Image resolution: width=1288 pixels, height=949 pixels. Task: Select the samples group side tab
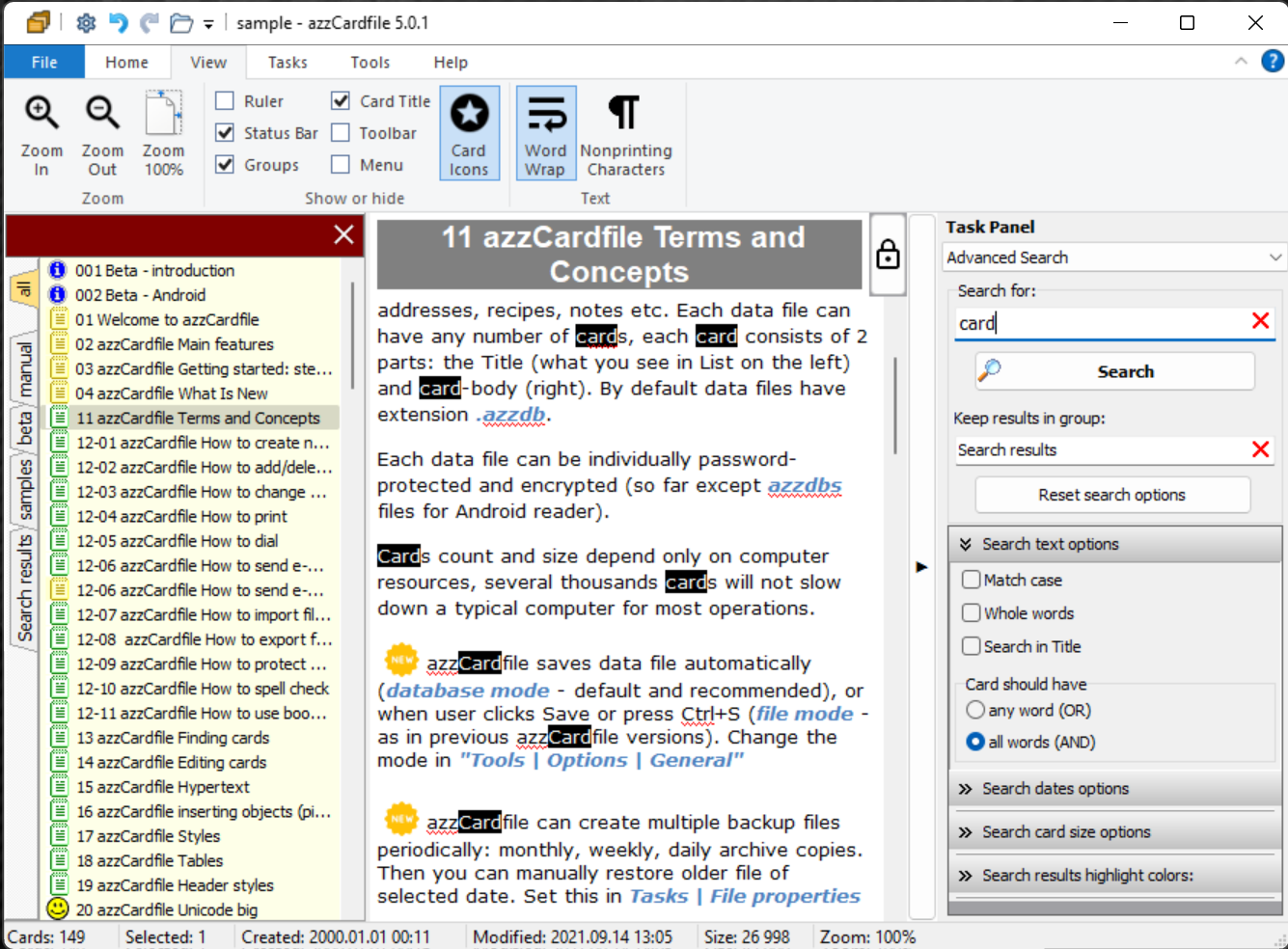click(x=24, y=490)
